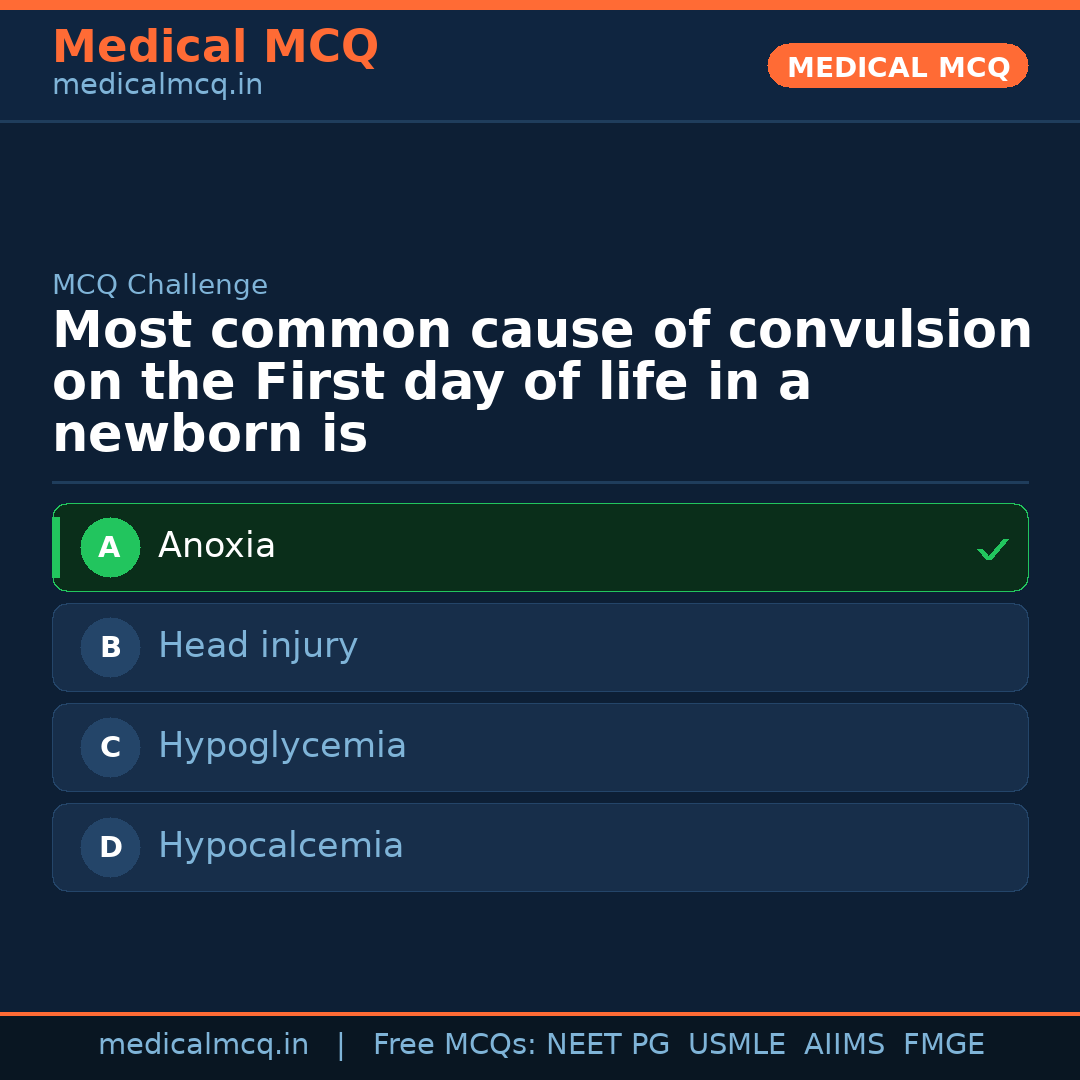Click the circular B badge icon
Screen dimensions: 1080x1080
(x=110, y=647)
